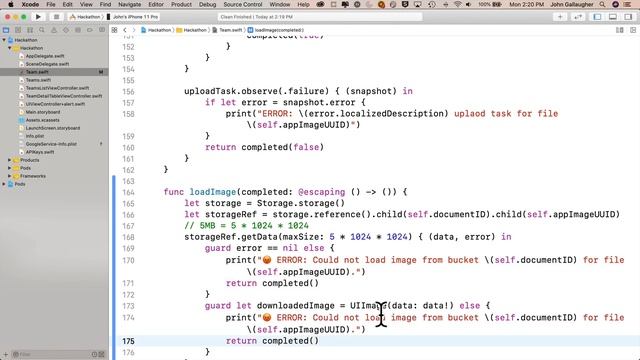This screenshot has width=640, height=360.
Task: Add an editor pane on the right
Action: tap(633, 30)
